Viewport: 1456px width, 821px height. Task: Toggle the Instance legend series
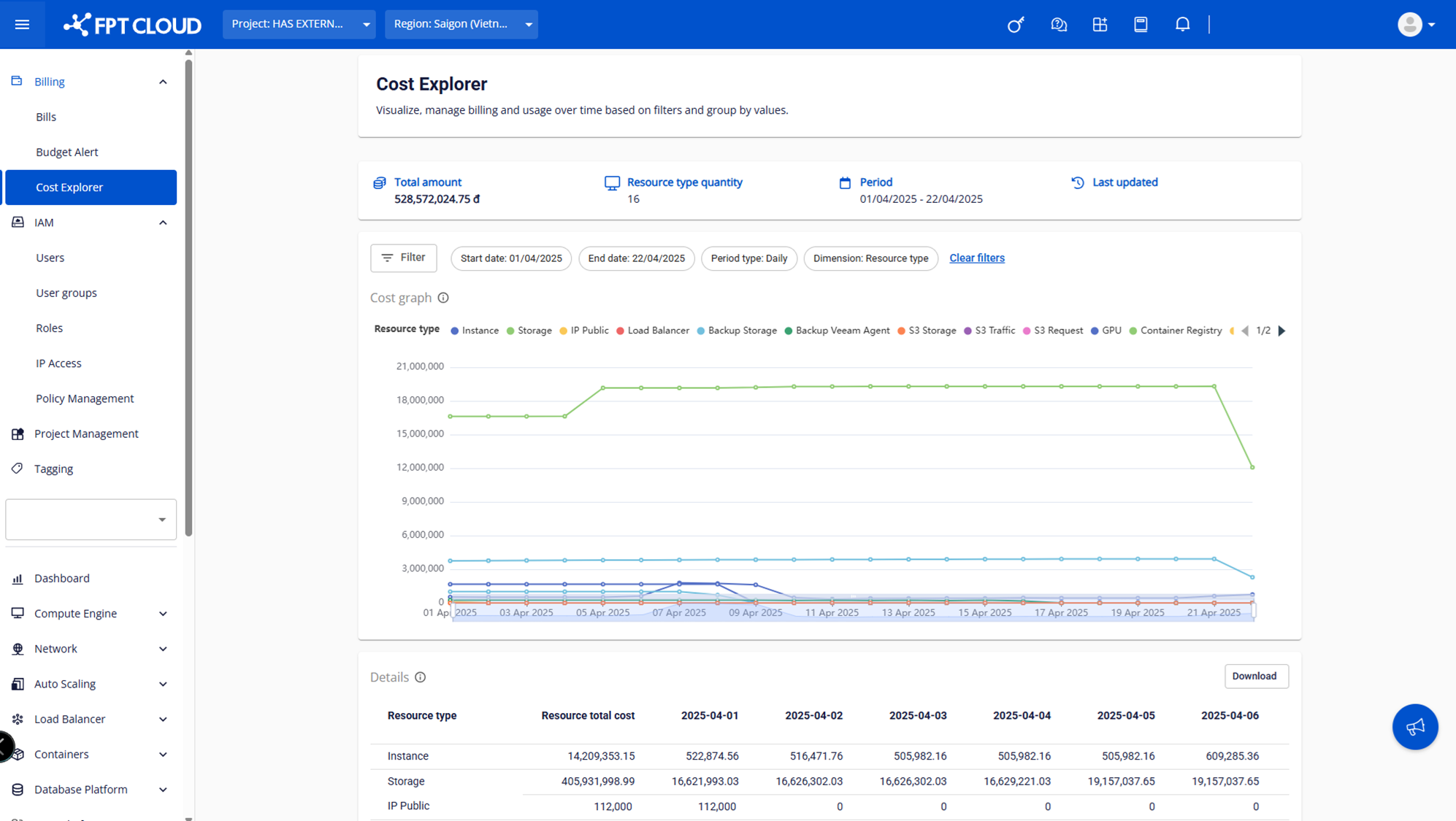tap(475, 331)
